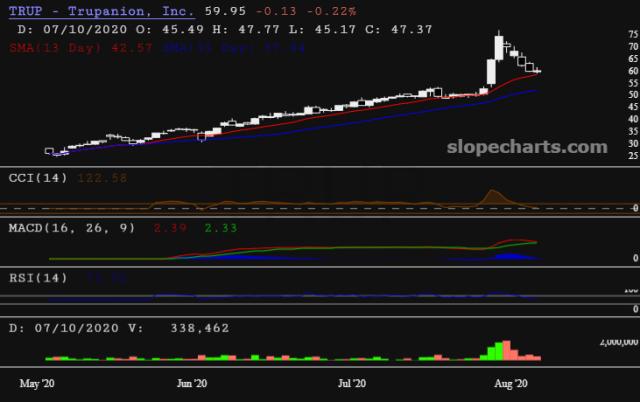Click the 2,000,000 volume axis label

coord(619,342)
